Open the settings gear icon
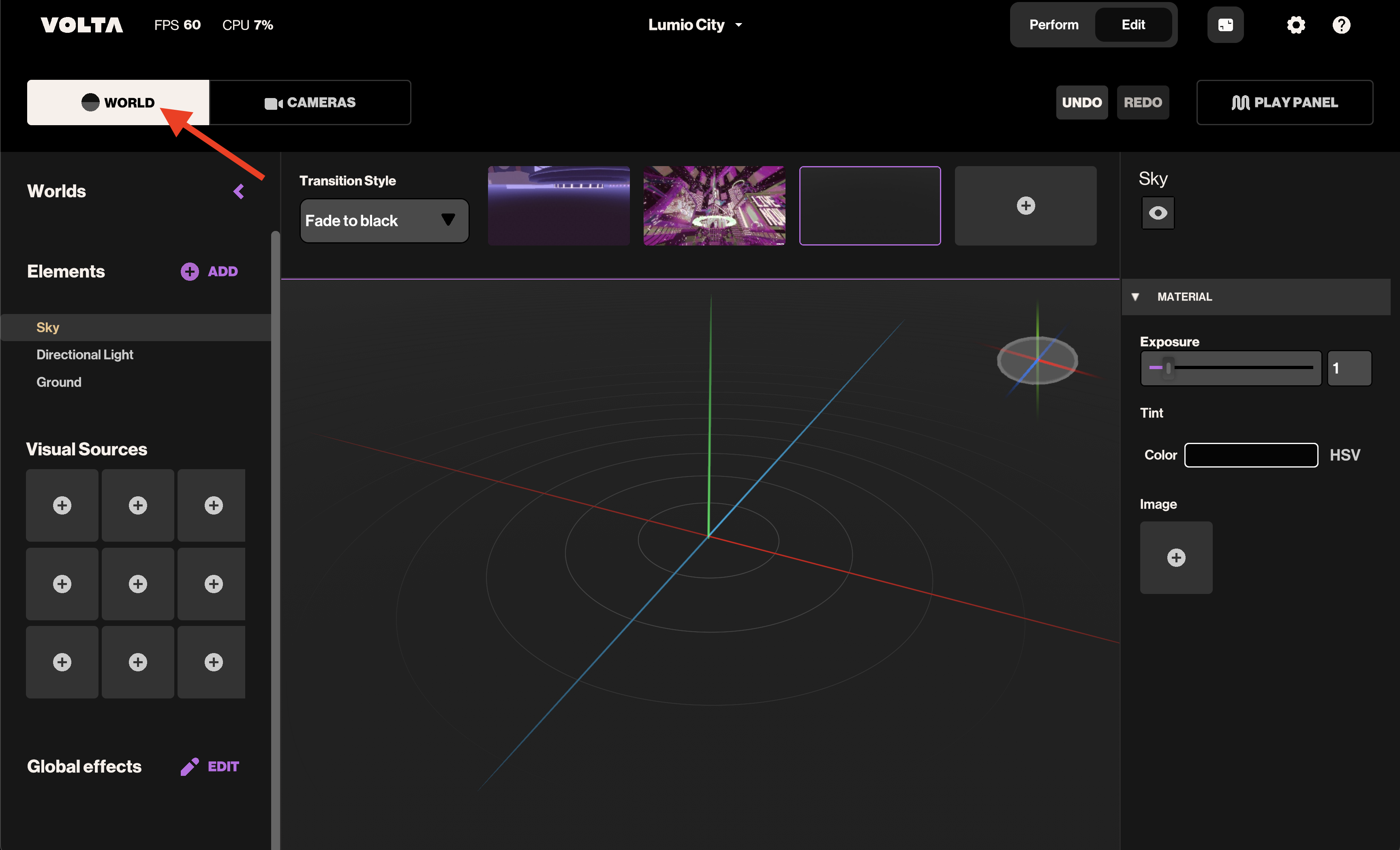The image size is (1400, 850). (1295, 25)
